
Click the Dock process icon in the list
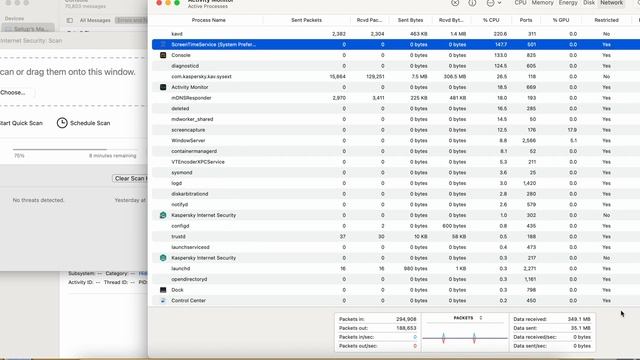pos(163,290)
